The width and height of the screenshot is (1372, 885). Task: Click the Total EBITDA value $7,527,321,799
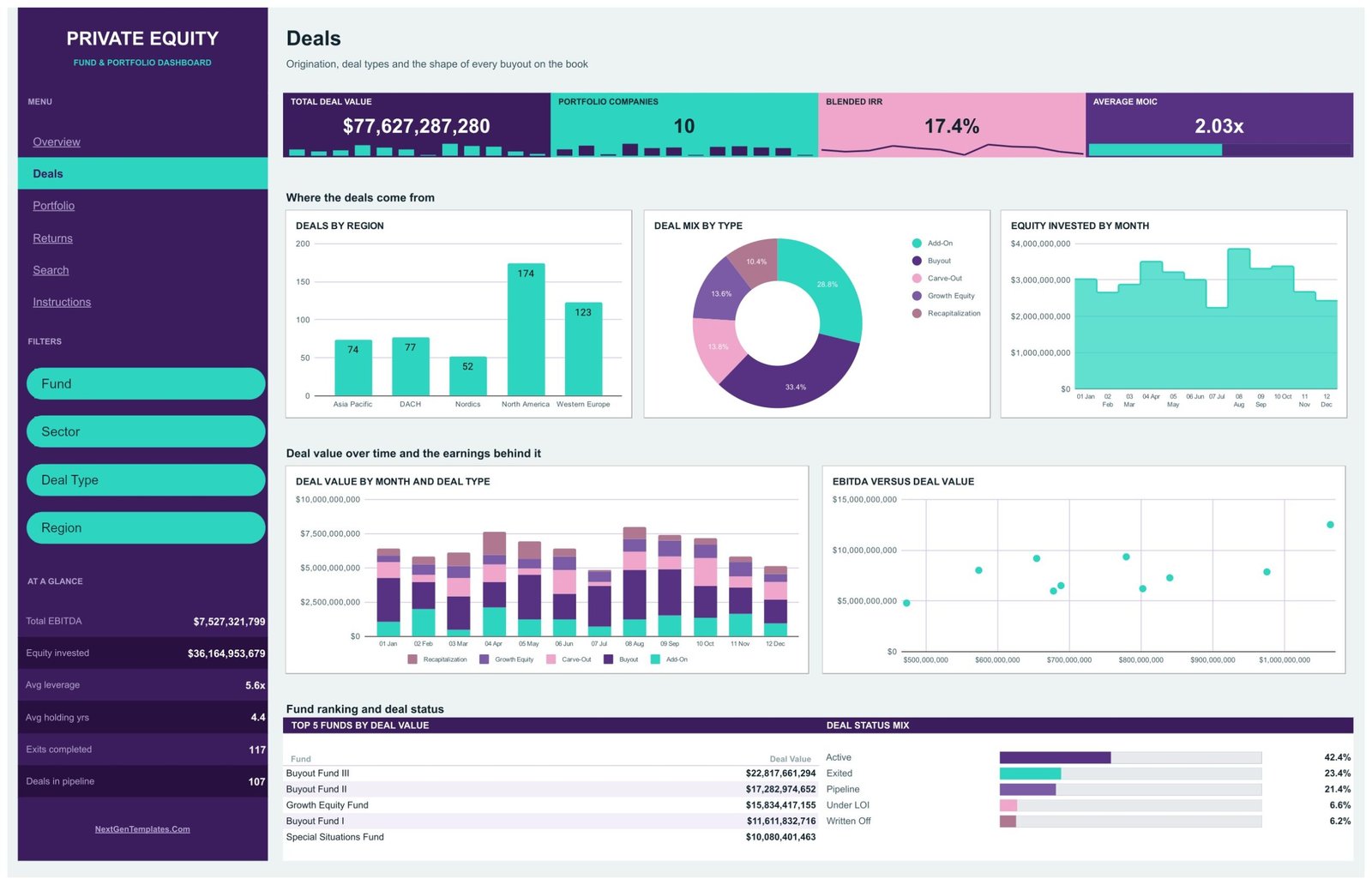click(229, 622)
